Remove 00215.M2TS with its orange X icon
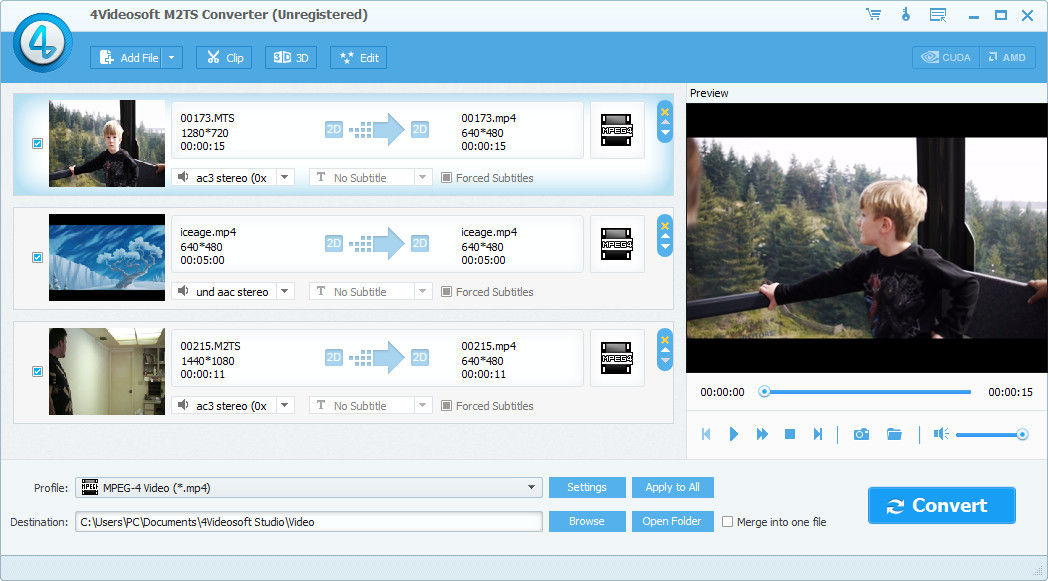The width and height of the screenshot is (1048, 581). [664, 340]
